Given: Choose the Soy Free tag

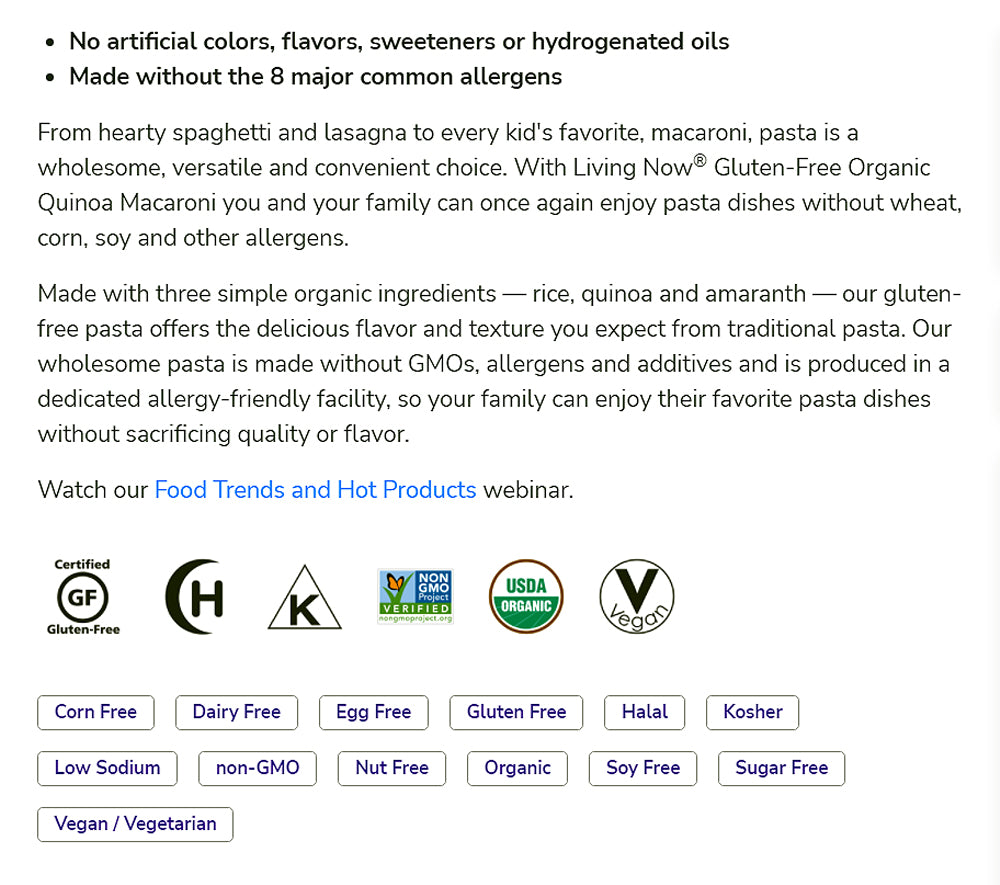Looking at the screenshot, I should pos(642,768).
